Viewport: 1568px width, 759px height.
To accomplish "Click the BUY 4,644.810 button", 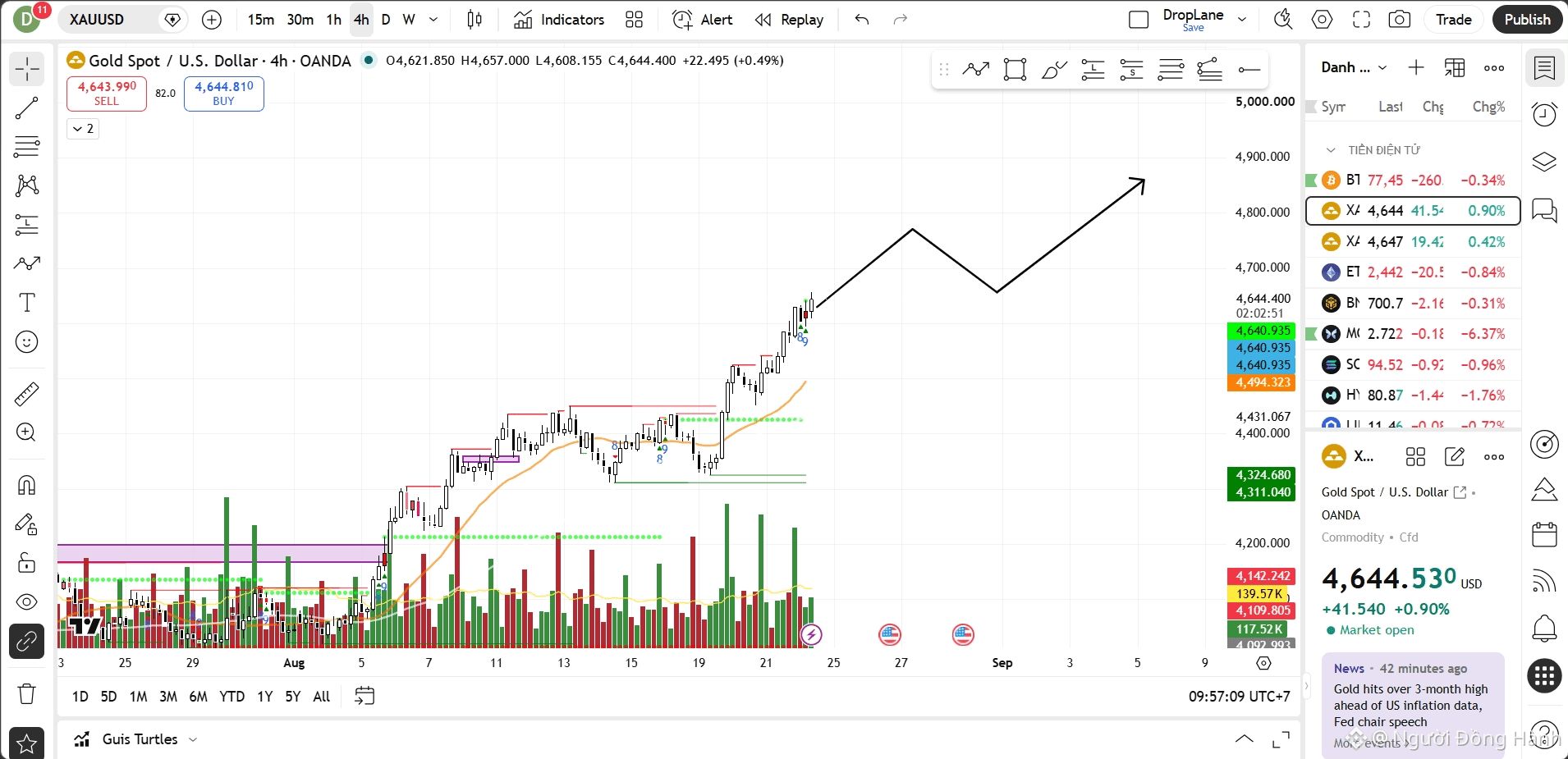I will pyautogui.click(x=224, y=94).
